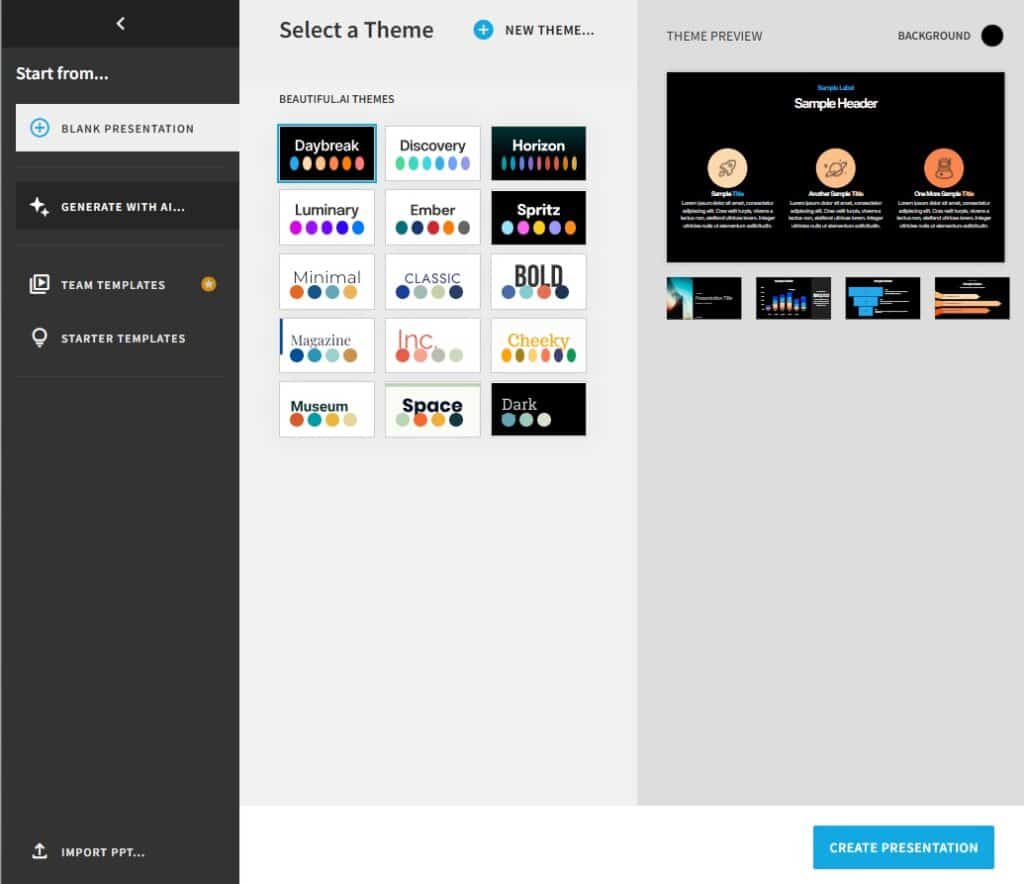Click the gold star badge on Team Templates
Screen dimensions: 1024x884
tap(209, 284)
